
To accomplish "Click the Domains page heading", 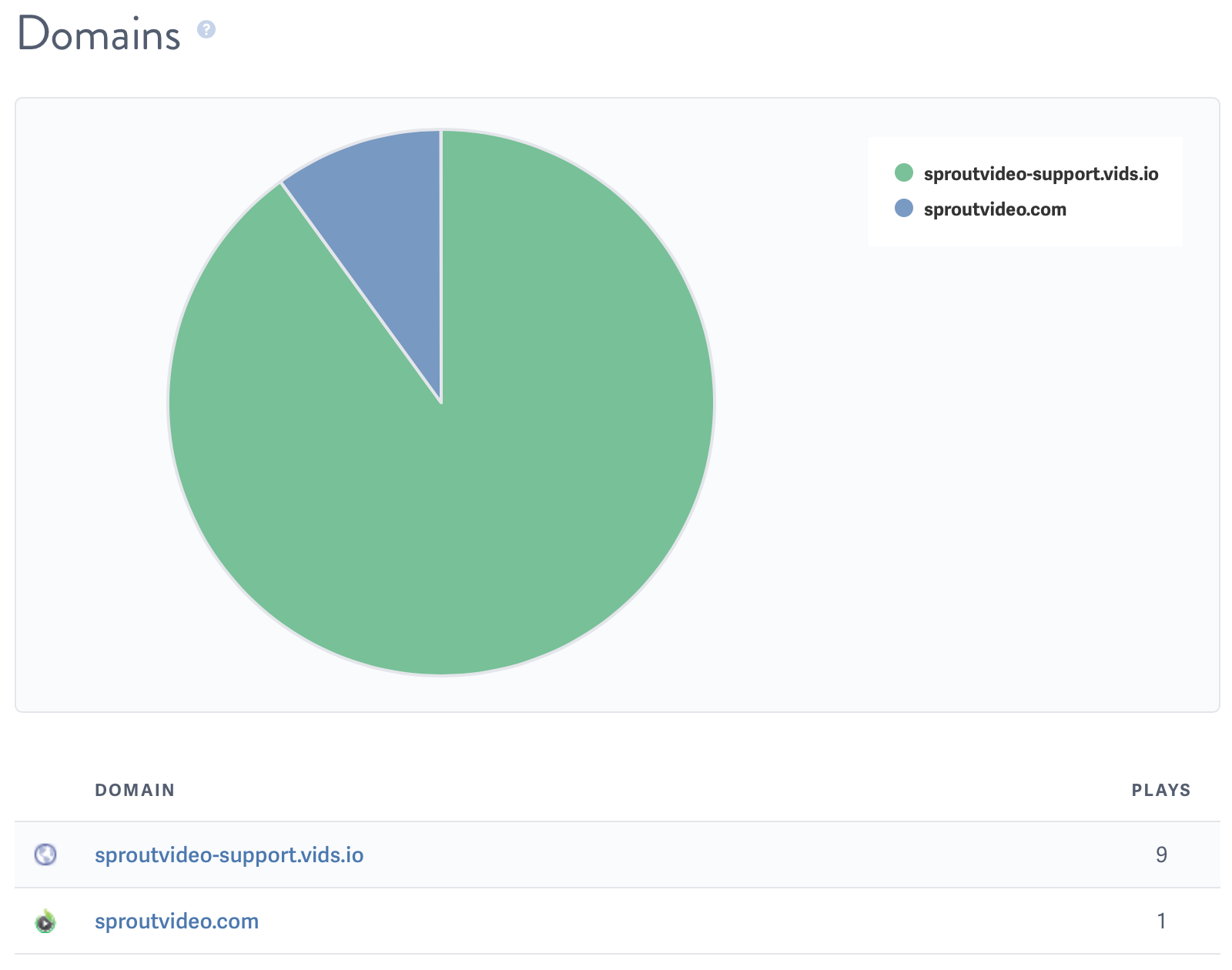I will 99,35.
